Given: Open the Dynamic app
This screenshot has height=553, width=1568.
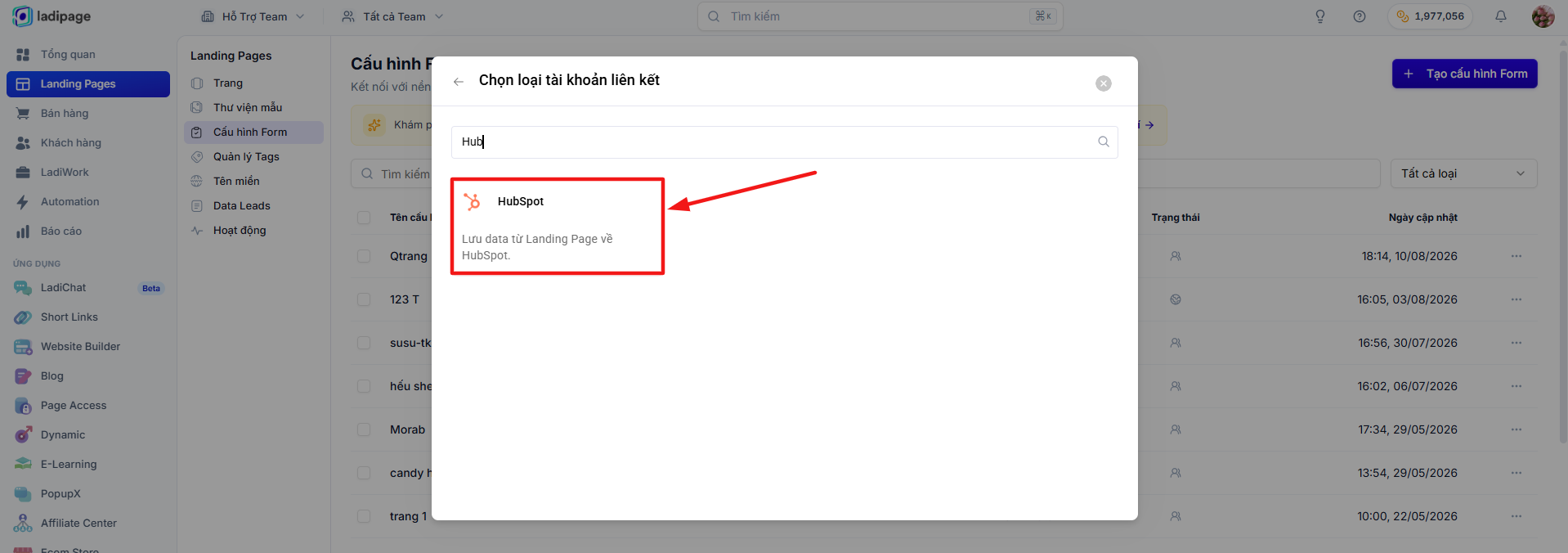Looking at the screenshot, I should tap(88, 434).
